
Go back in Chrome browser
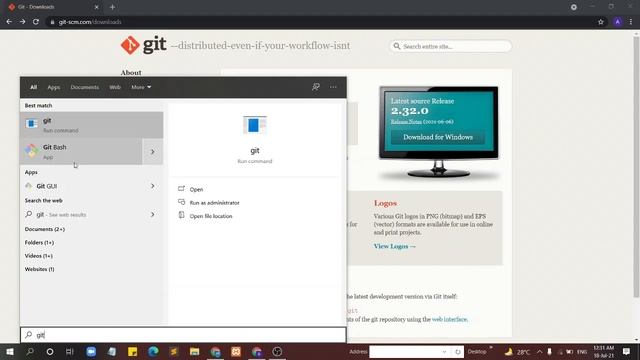[x=9, y=22]
